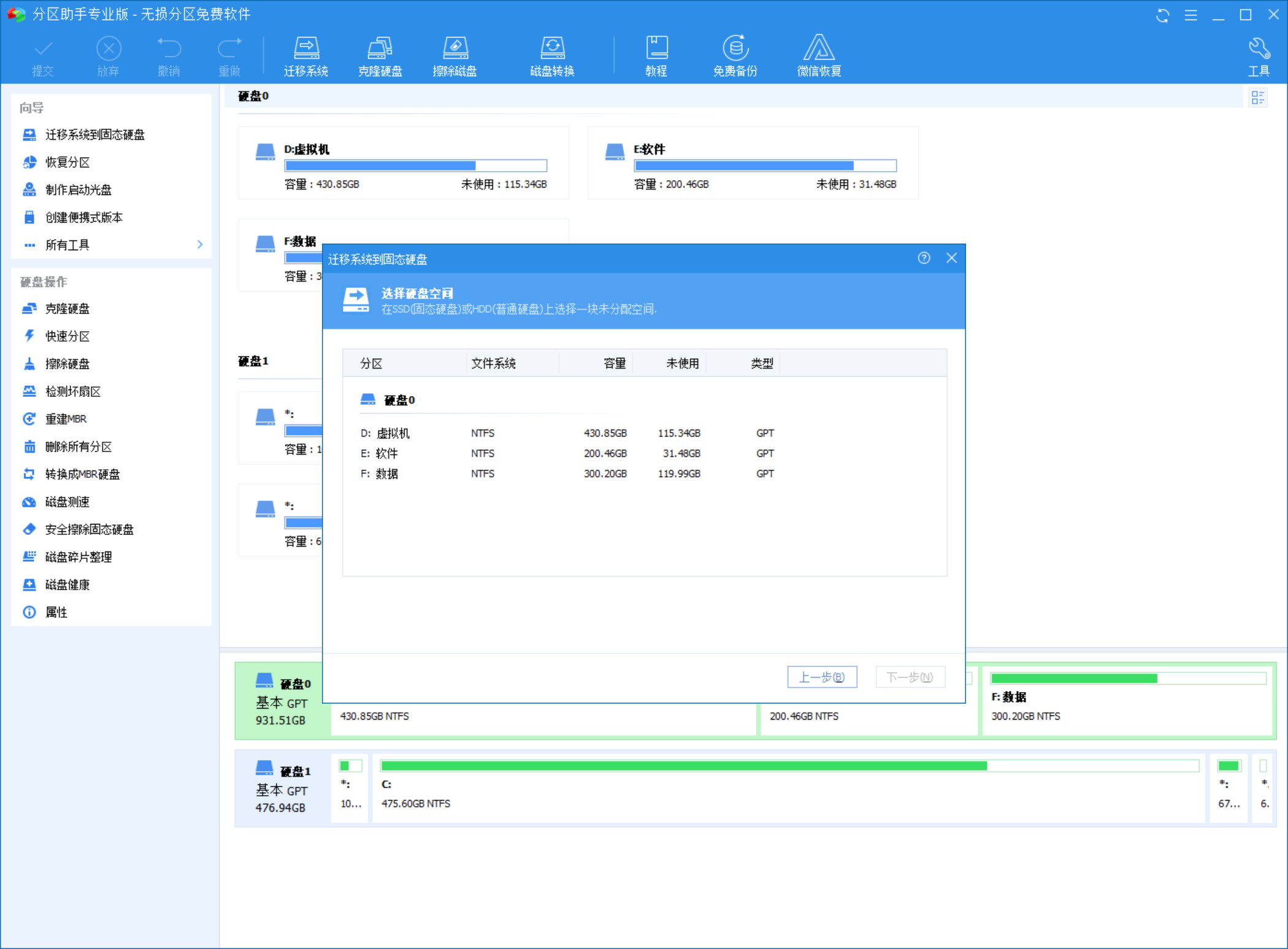Select the 擦除磁盘 toolbar icon

click(454, 55)
